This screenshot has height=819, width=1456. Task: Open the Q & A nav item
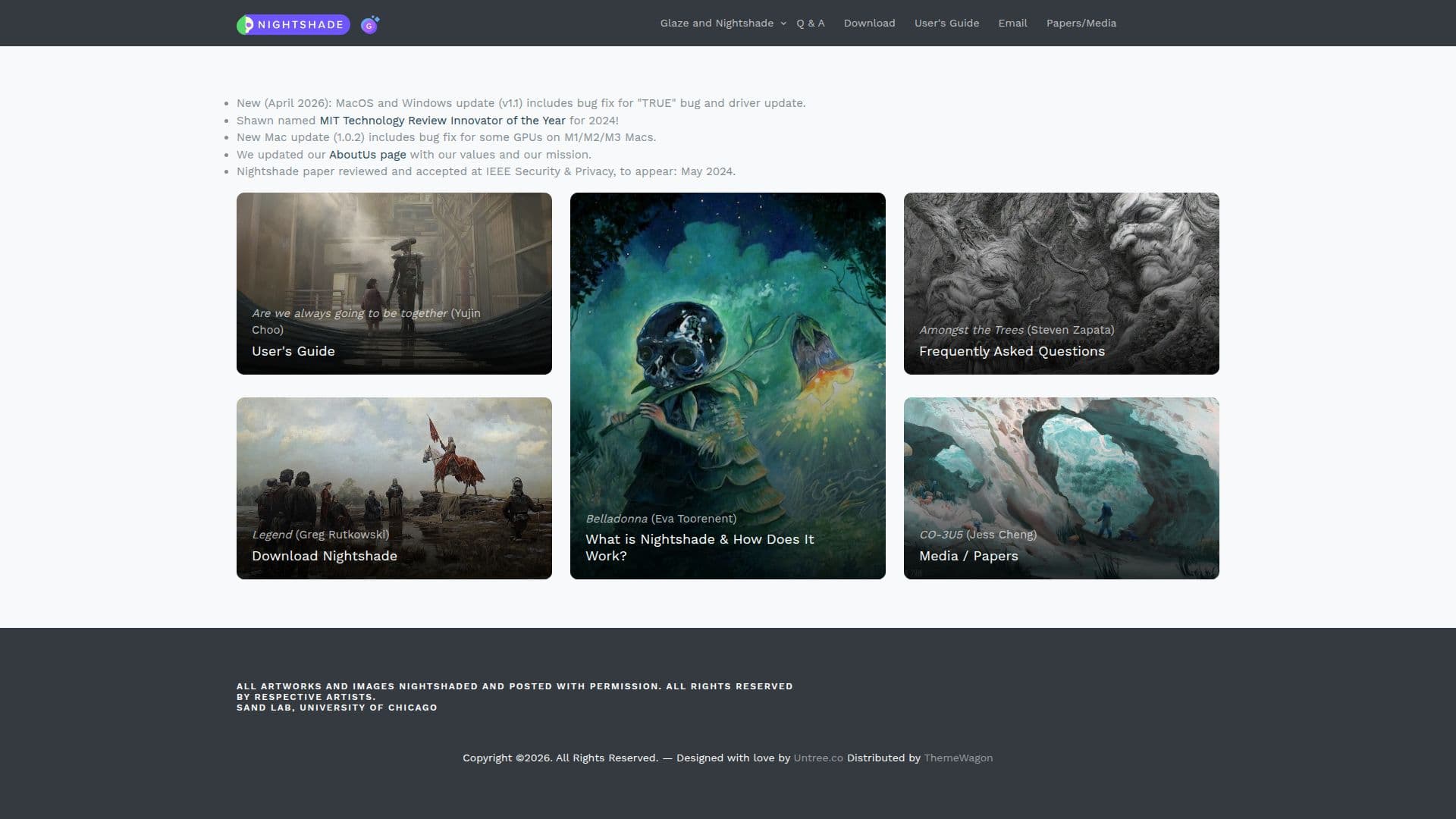click(810, 24)
